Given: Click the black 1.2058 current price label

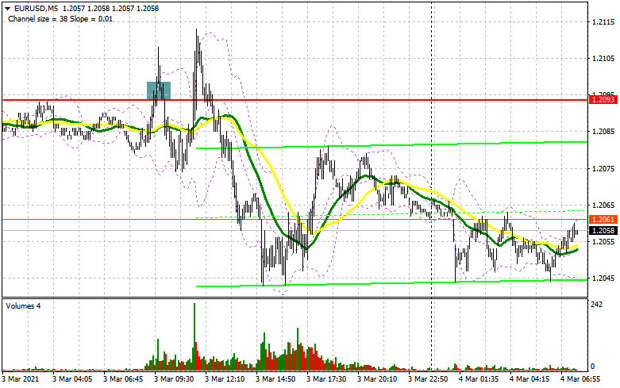Looking at the screenshot, I should pos(603,231).
